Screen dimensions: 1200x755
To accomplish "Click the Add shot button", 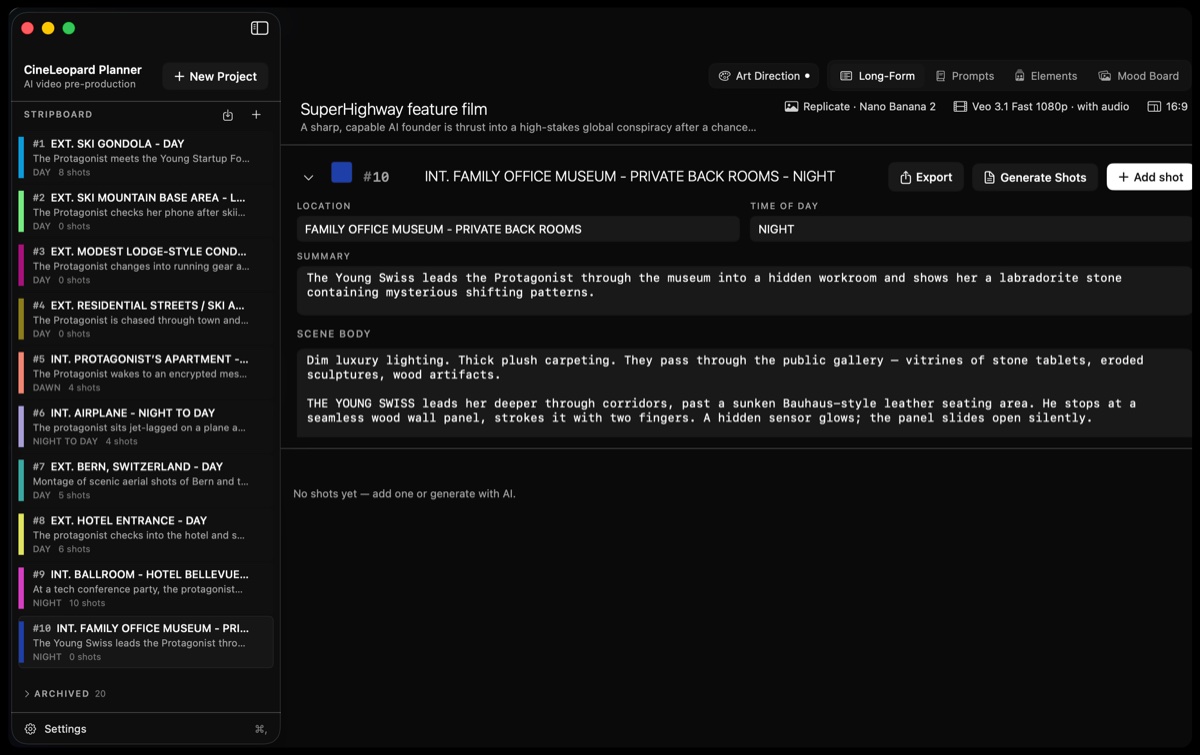I will pos(1150,177).
